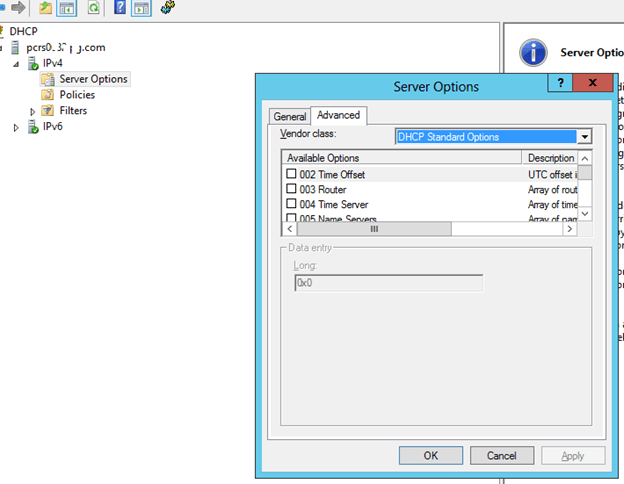The image size is (624, 484).
Task: Expand the Filters tree node
Action: pos(33,111)
